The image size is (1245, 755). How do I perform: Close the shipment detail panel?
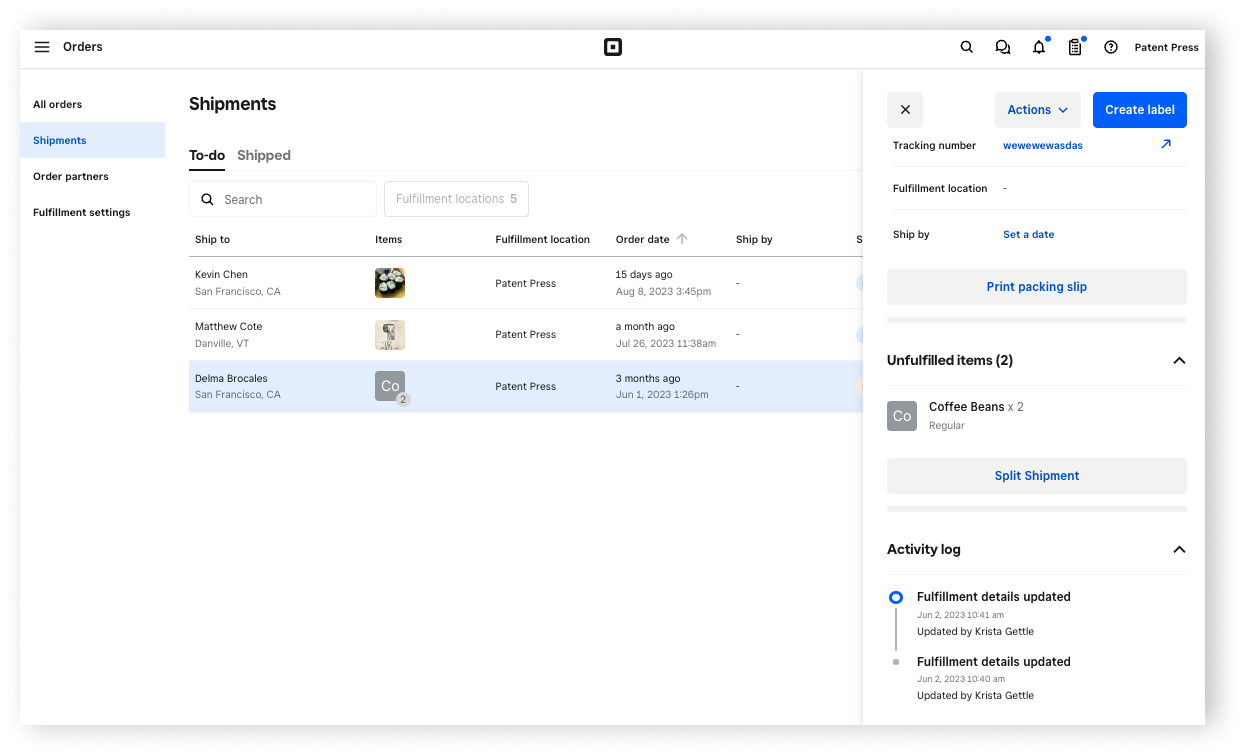click(x=905, y=110)
